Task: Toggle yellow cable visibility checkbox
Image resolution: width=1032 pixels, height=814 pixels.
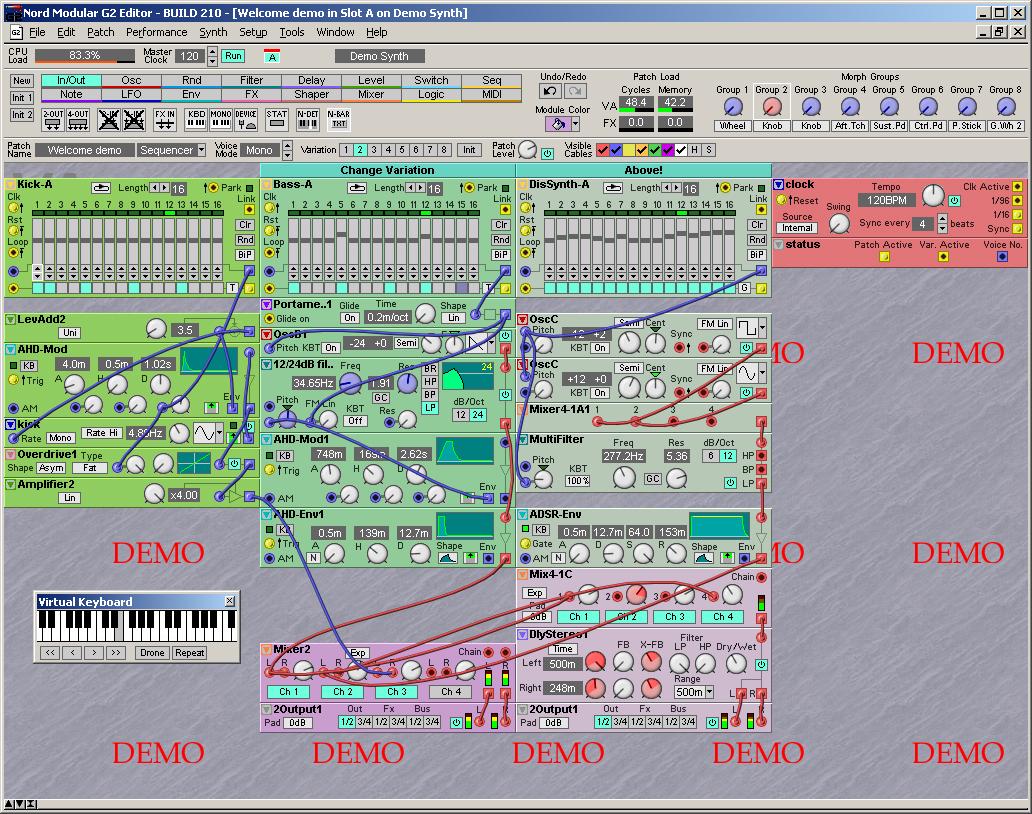Action: pos(629,150)
